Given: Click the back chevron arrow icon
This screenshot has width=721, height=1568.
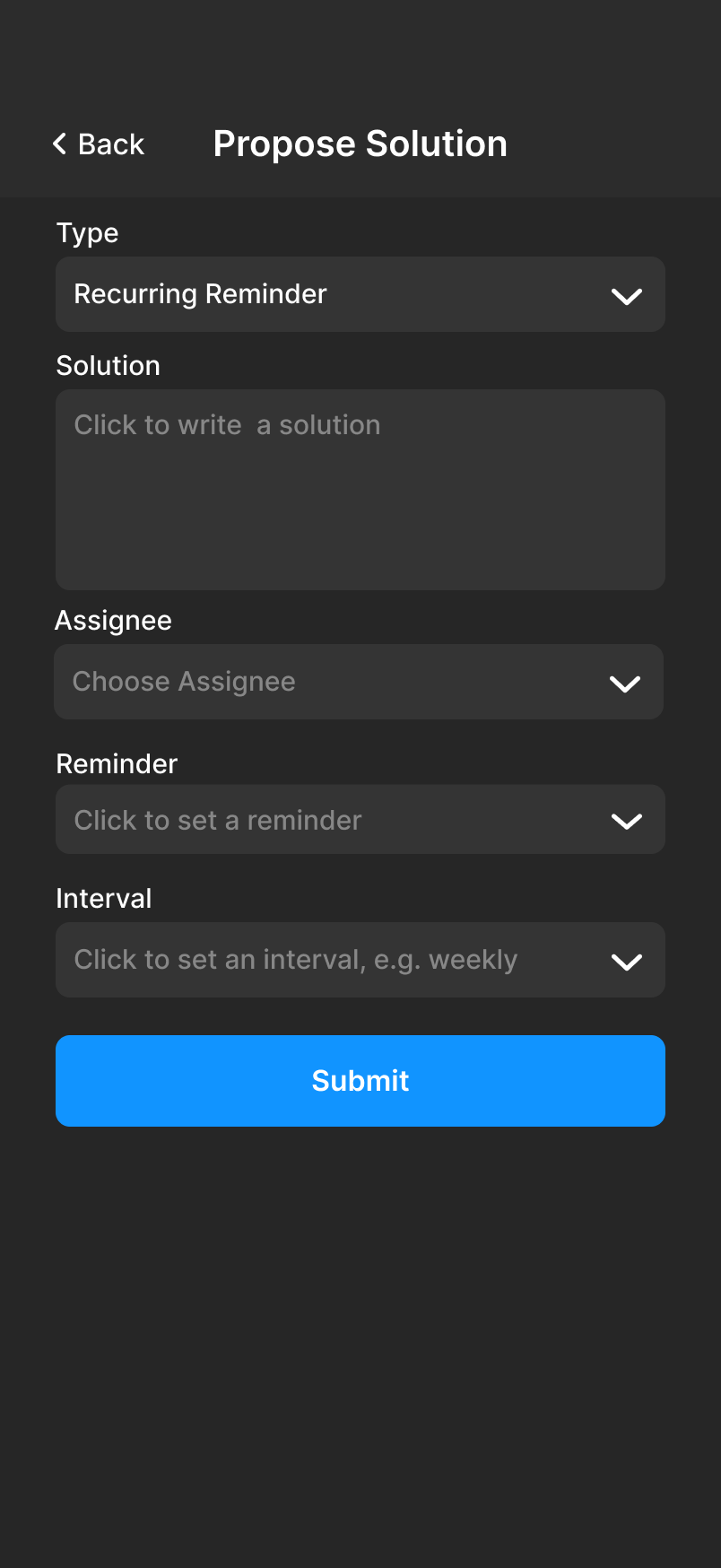Looking at the screenshot, I should click(x=59, y=144).
